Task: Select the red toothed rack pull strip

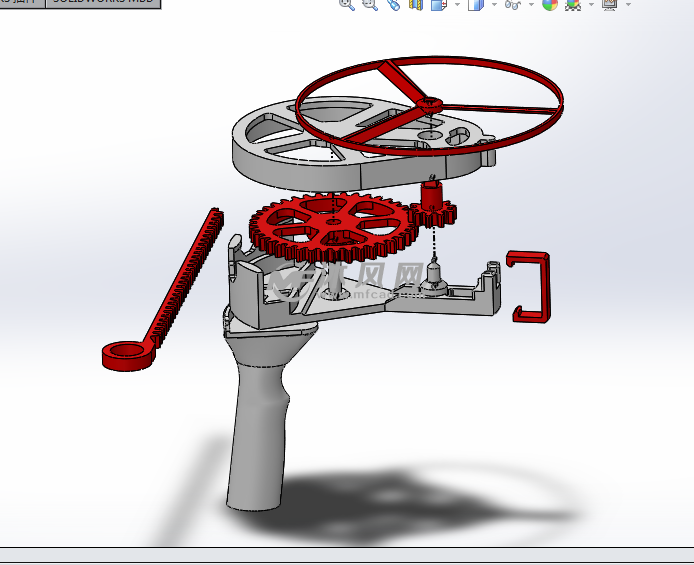Action: click(183, 282)
